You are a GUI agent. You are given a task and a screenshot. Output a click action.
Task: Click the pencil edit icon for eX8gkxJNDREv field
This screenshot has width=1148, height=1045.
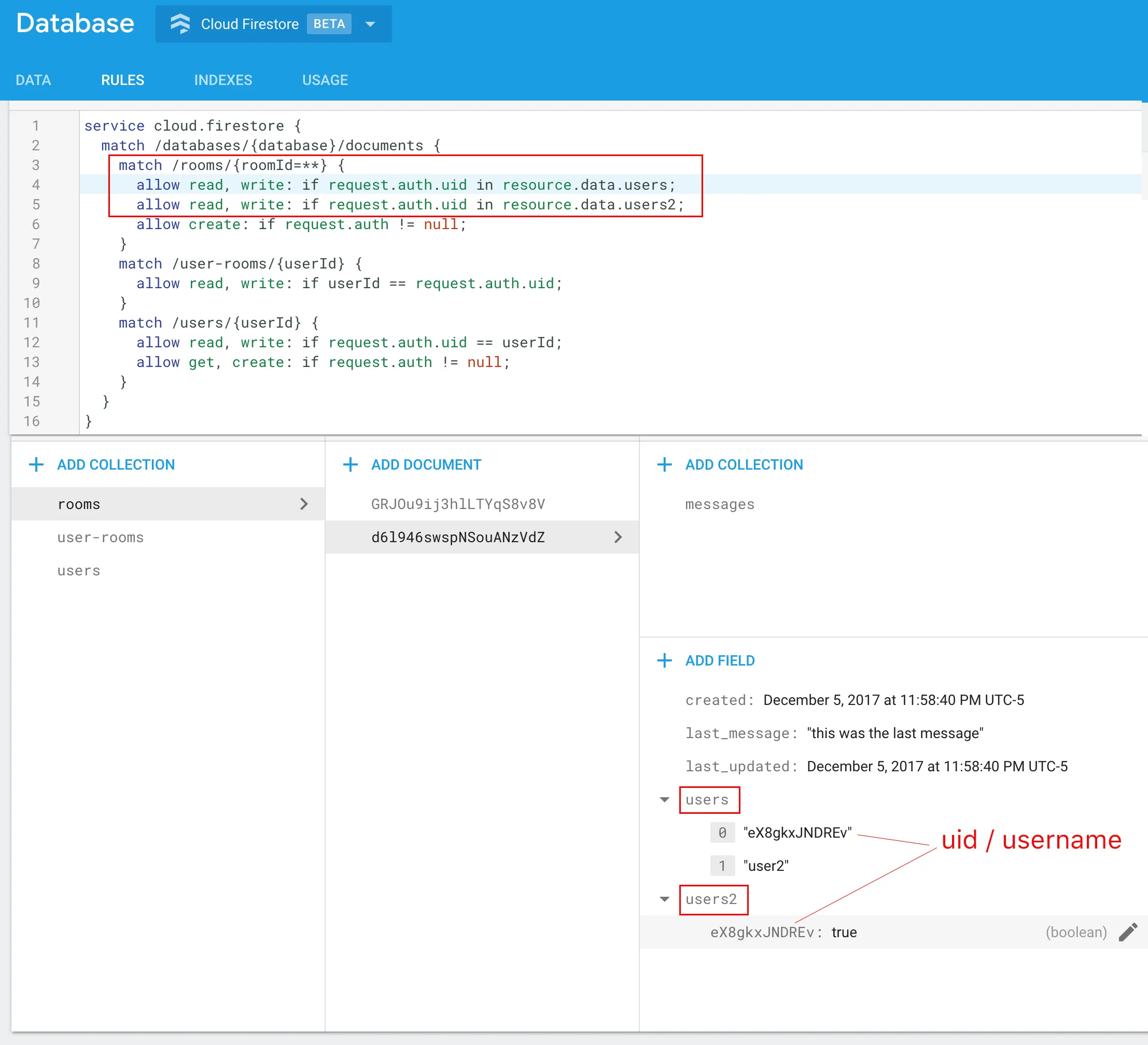[x=1127, y=933]
